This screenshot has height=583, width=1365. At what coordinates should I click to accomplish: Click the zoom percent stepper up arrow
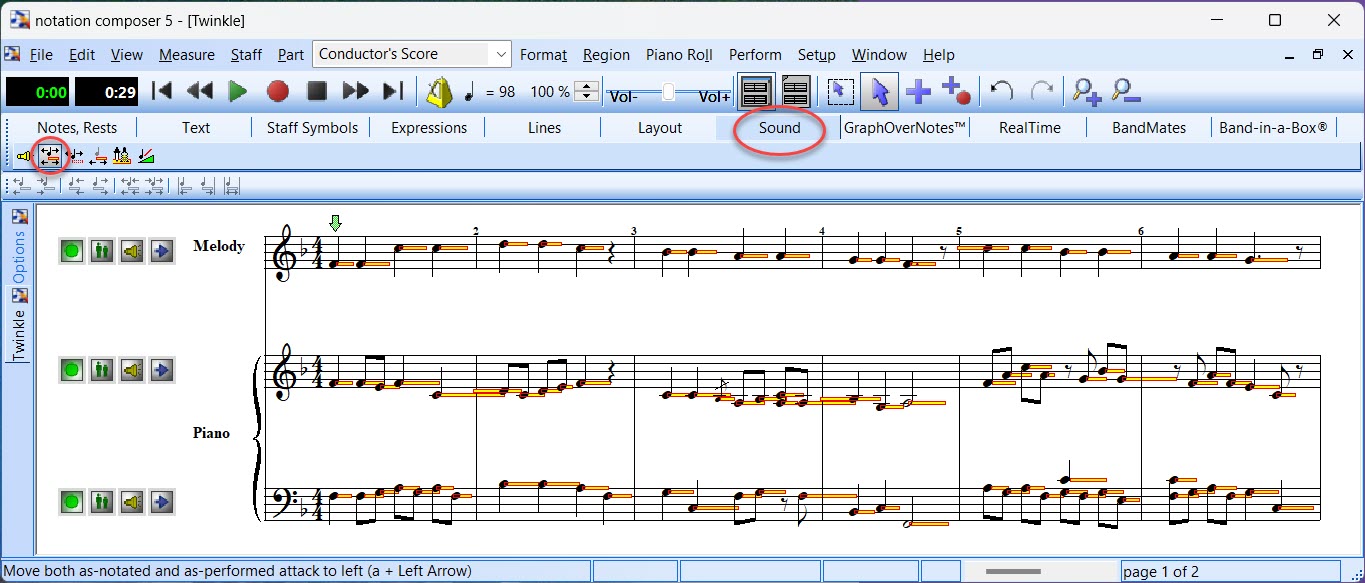click(x=588, y=86)
